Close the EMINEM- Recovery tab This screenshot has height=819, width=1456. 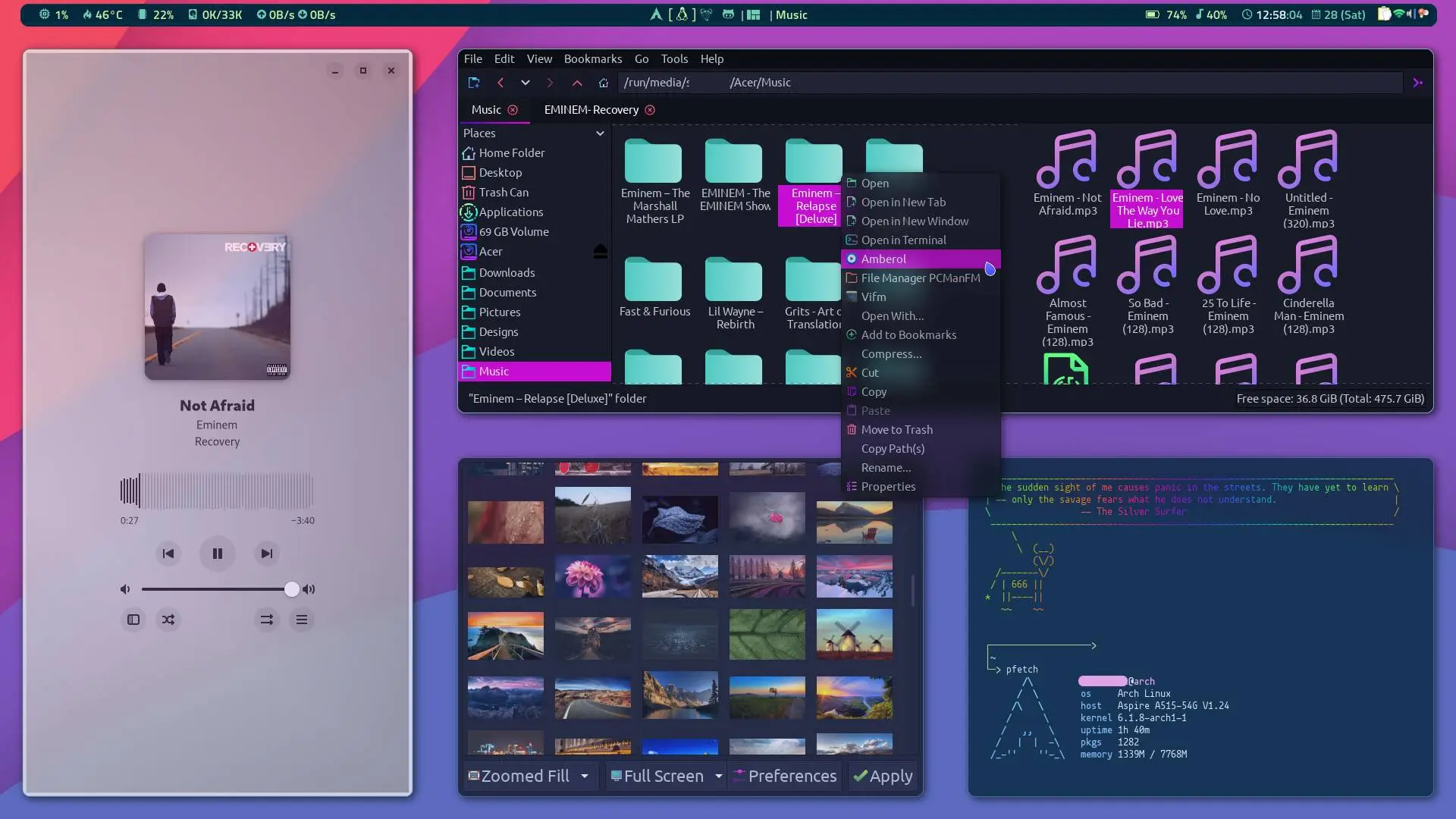[650, 110]
